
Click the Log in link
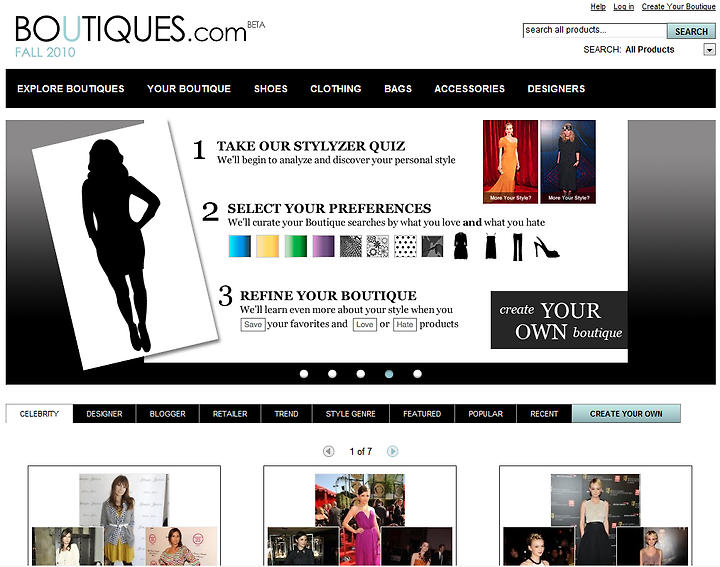[x=624, y=6]
